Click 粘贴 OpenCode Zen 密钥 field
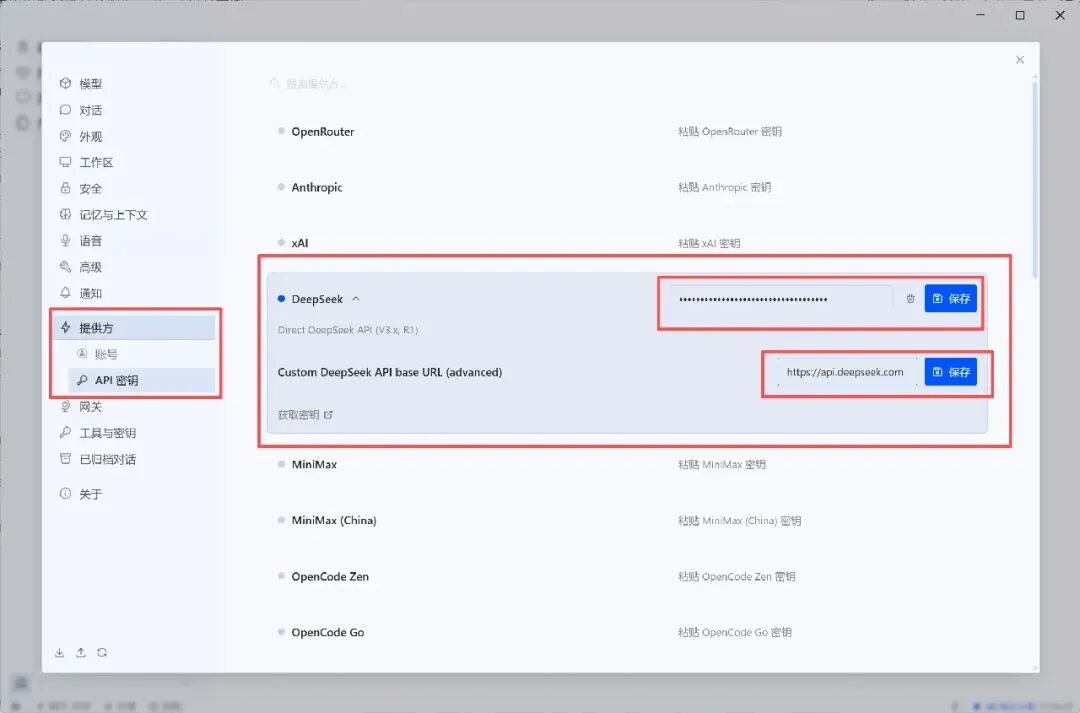The width and height of the screenshot is (1080, 713). tap(737, 577)
